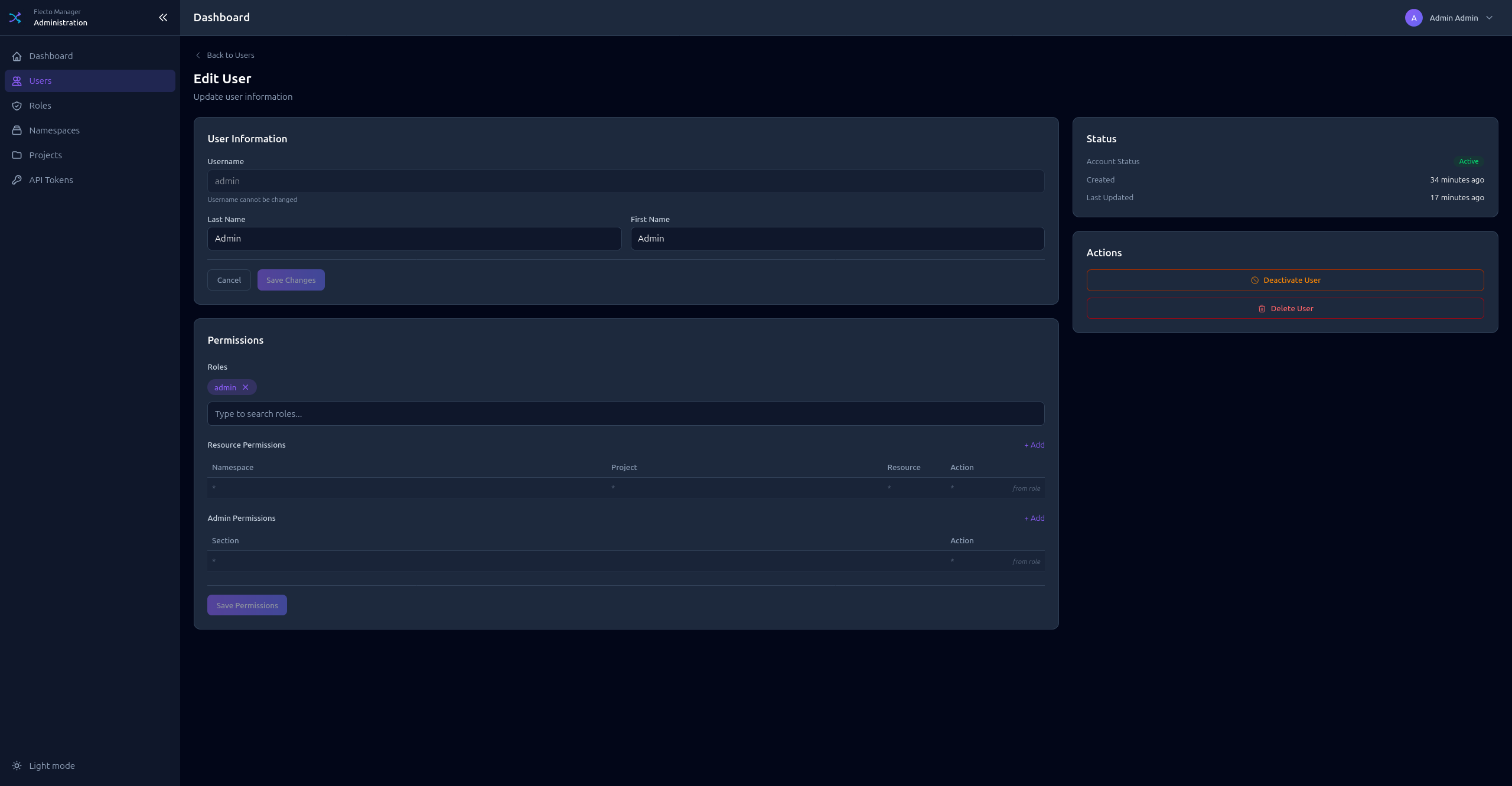Image resolution: width=1512 pixels, height=786 pixels.
Task: Click the green Active status badge
Action: [1468, 161]
